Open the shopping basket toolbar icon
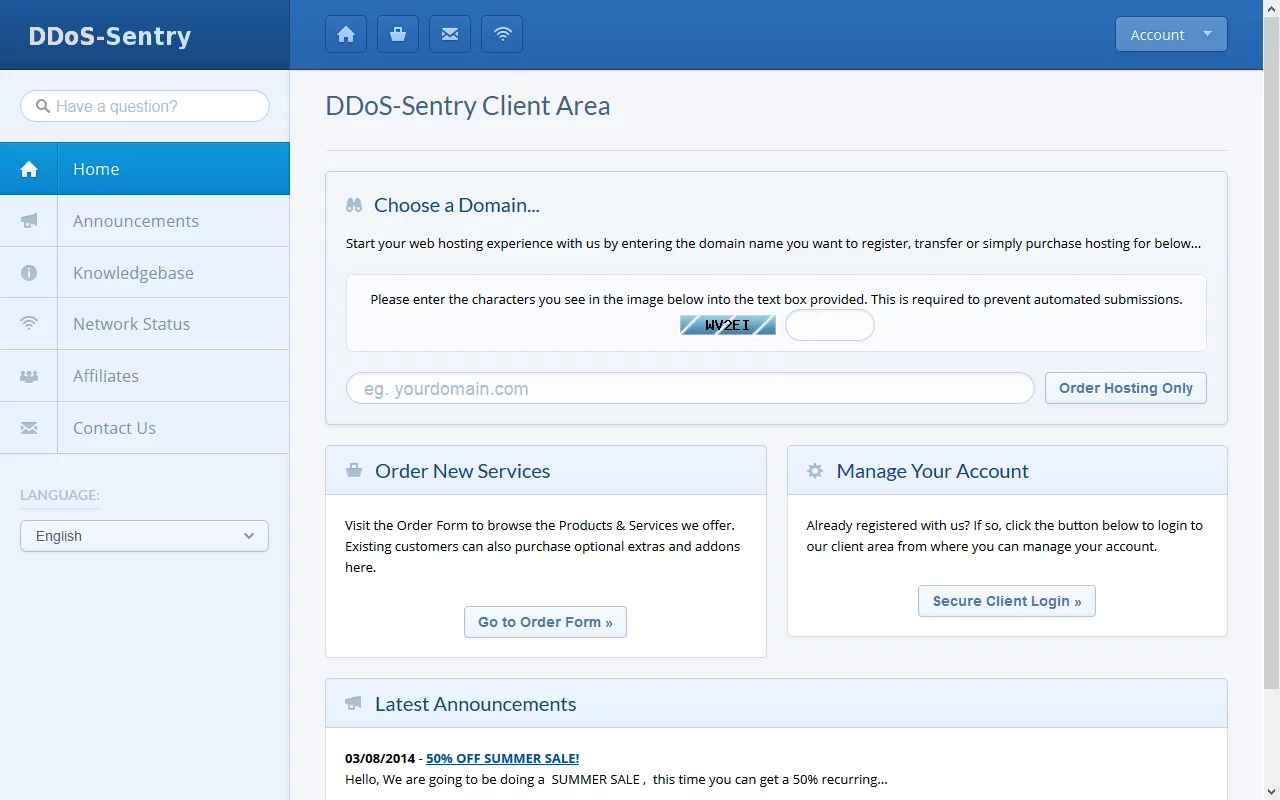This screenshot has width=1280, height=800. [x=398, y=34]
